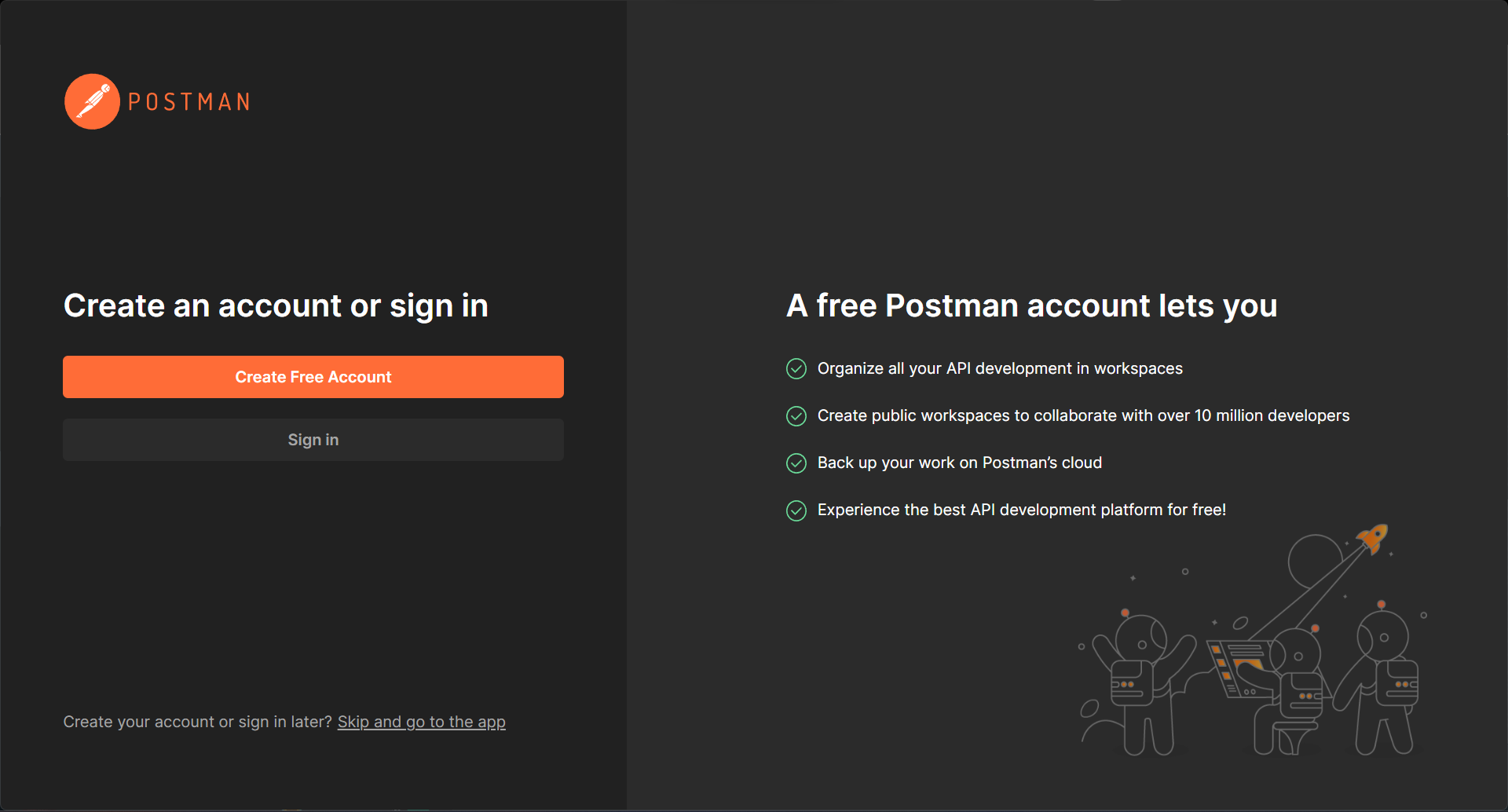Click the checkmark beside Back up your work
The image size is (1508, 812).
click(796, 463)
